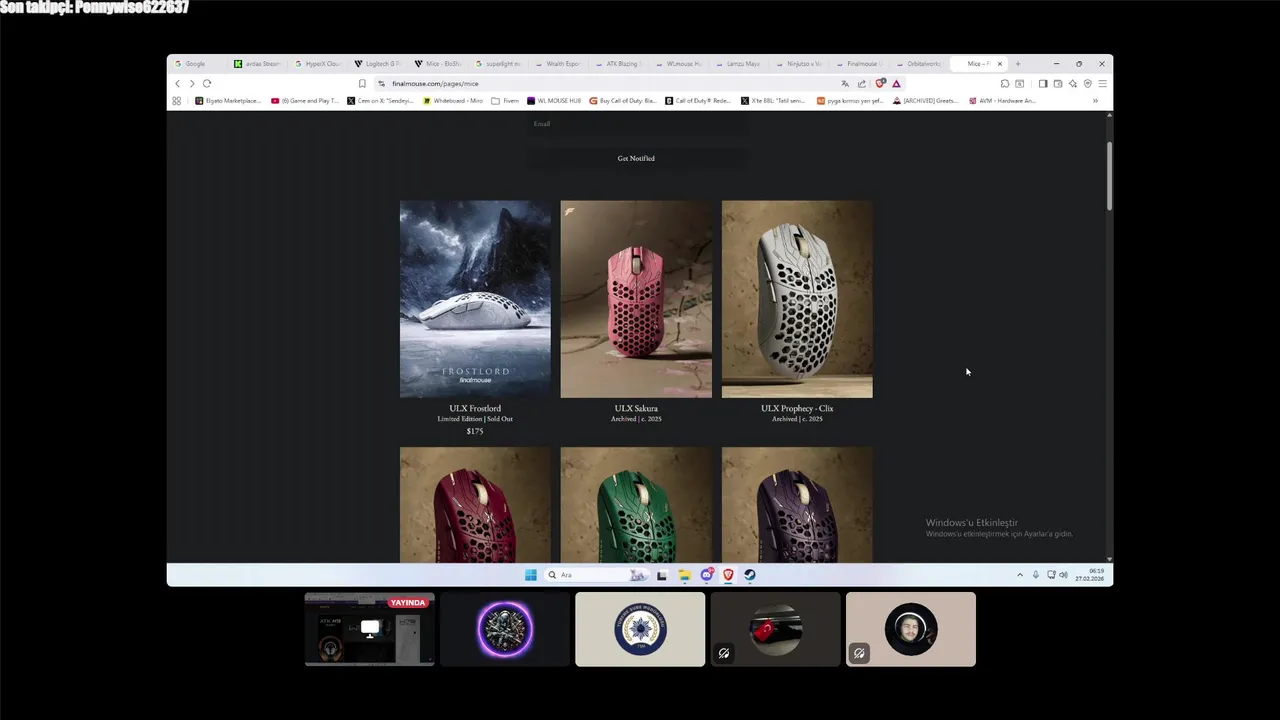The height and width of the screenshot is (720, 1280).
Task: Select the Frostlord mouse product image
Action: (x=475, y=299)
